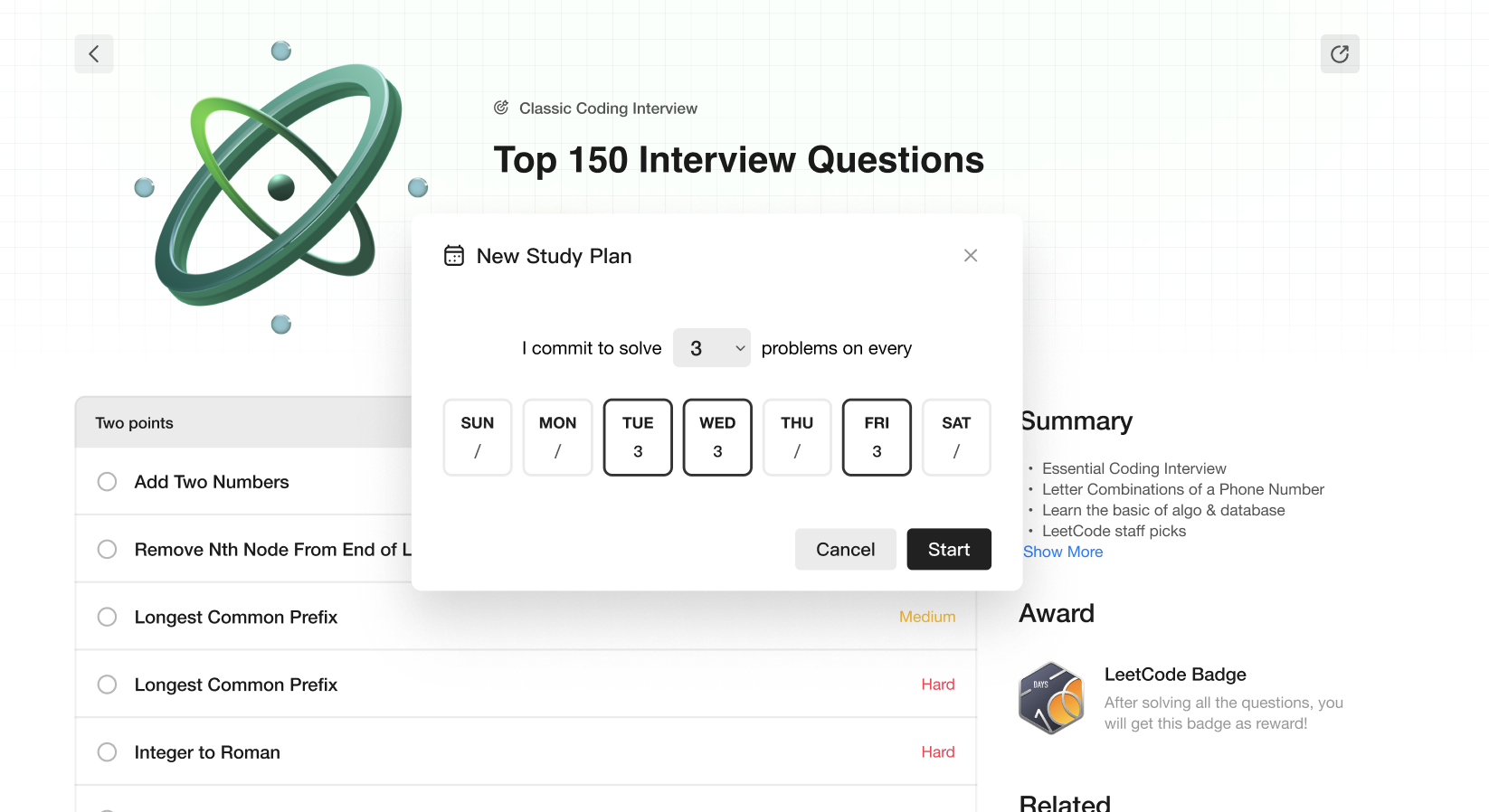Click the back arrow icon
This screenshot has height=812, width=1489.
[94, 54]
